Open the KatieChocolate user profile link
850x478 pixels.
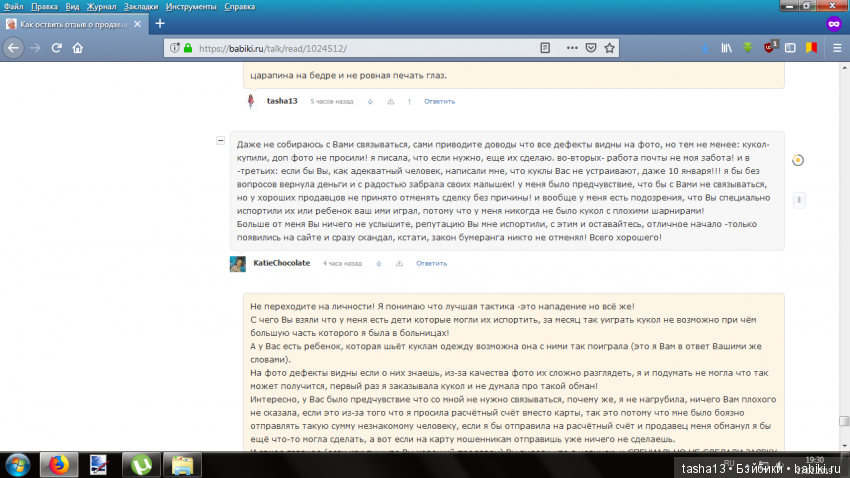pos(281,263)
